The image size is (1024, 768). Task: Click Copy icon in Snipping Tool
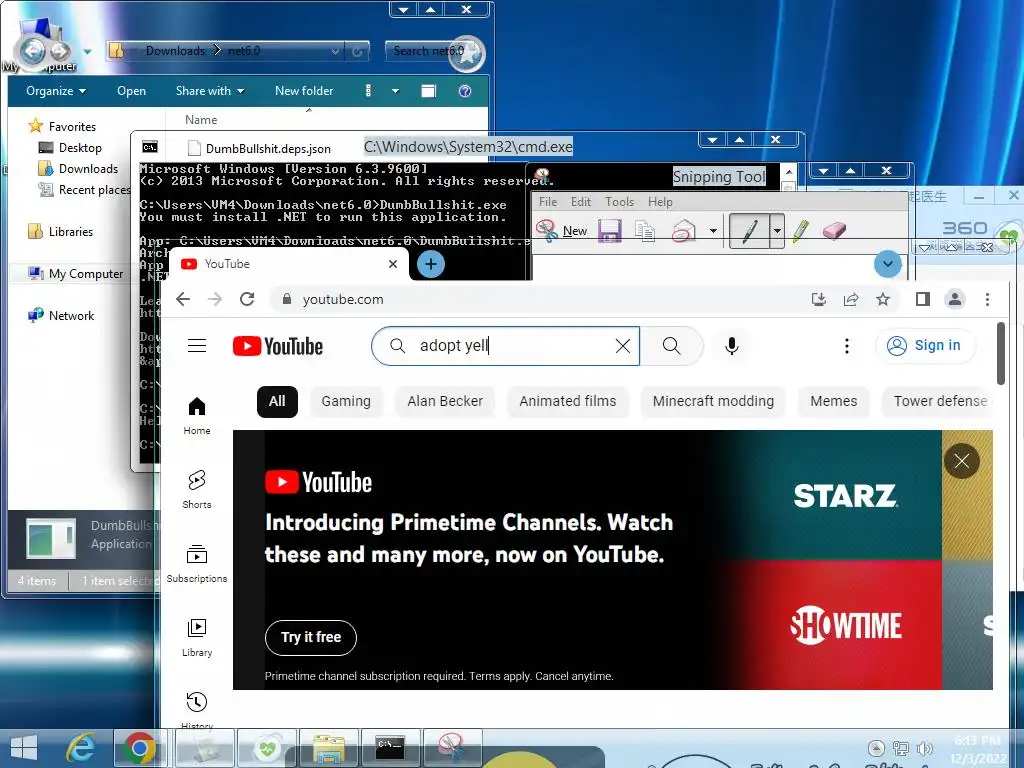[645, 231]
